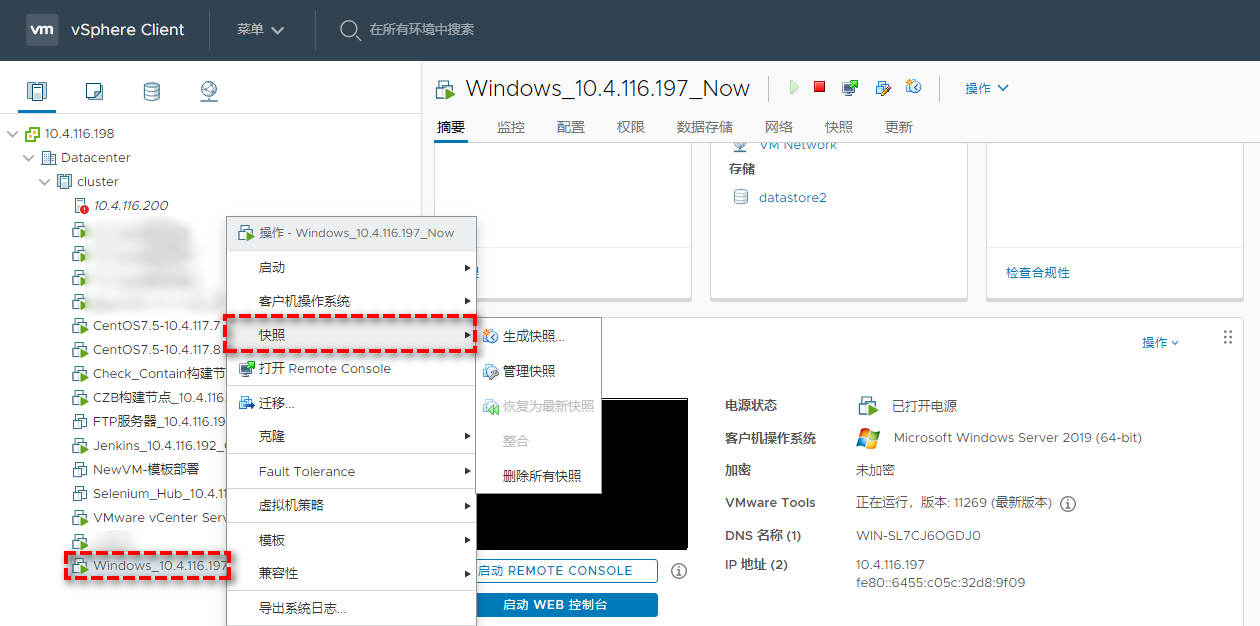Collapse the cluster tree node
This screenshot has width=1260, height=626.
(x=45, y=182)
